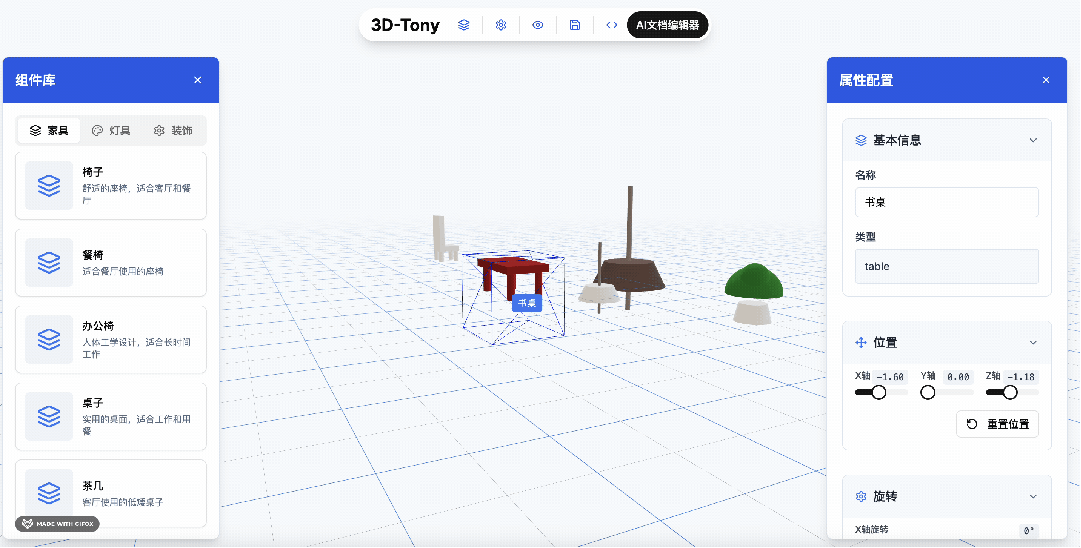This screenshot has height=548, width=1081.
Task: Open the component library layers icon in toolbar
Action: [x=464, y=25]
